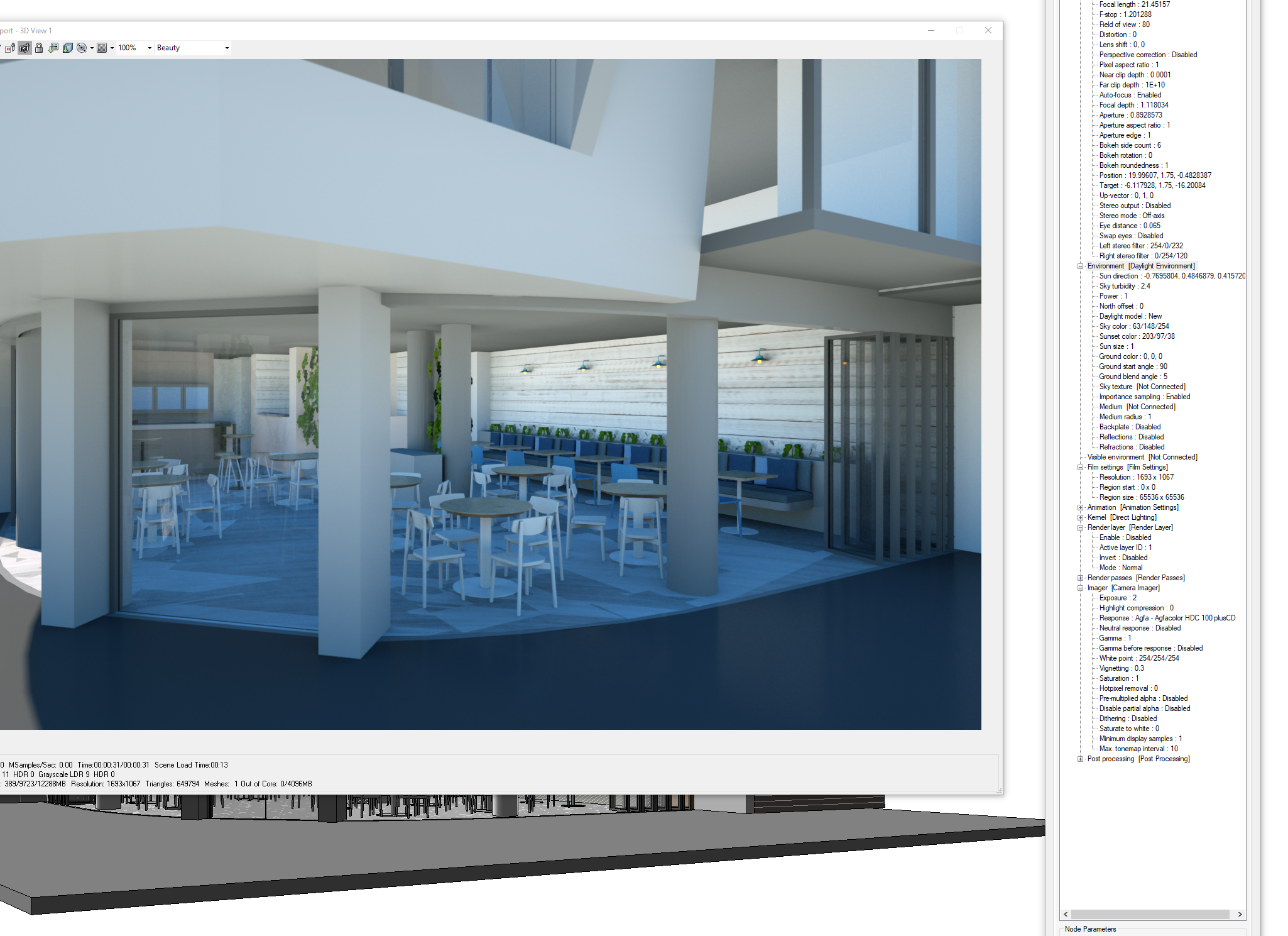
Task: Collapse the Environment Daylight Environment node
Action: (x=1081, y=266)
